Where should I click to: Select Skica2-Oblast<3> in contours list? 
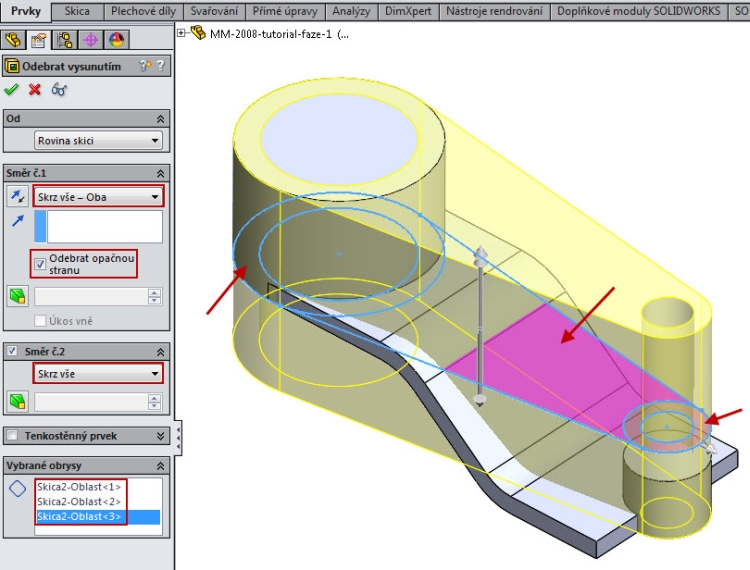pyautogui.click(x=98, y=516)
